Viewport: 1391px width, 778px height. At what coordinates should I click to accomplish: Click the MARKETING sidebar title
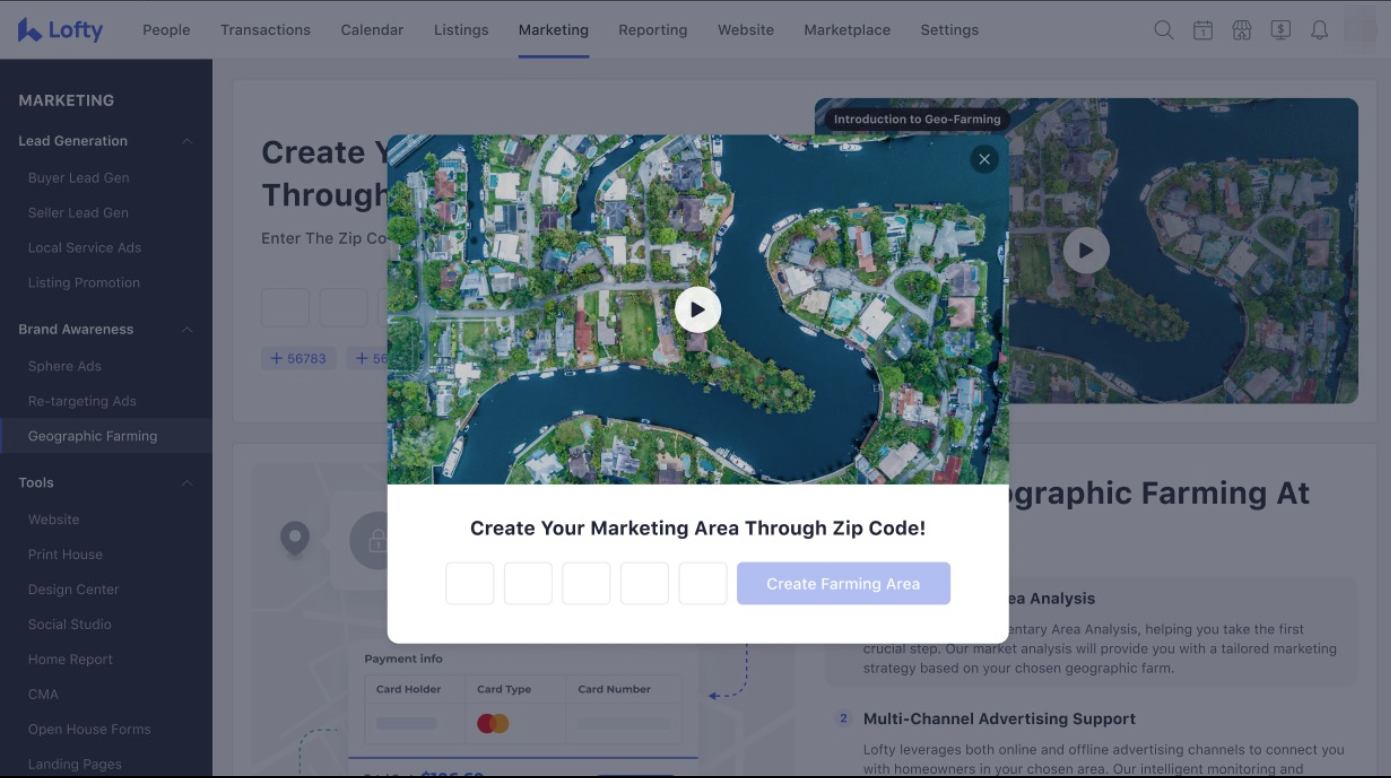(x=66, y=100)
